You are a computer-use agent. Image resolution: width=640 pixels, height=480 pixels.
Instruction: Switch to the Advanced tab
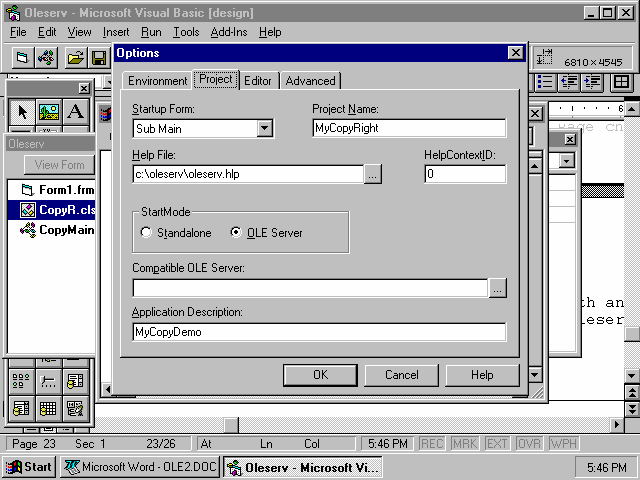click(310, 81)
